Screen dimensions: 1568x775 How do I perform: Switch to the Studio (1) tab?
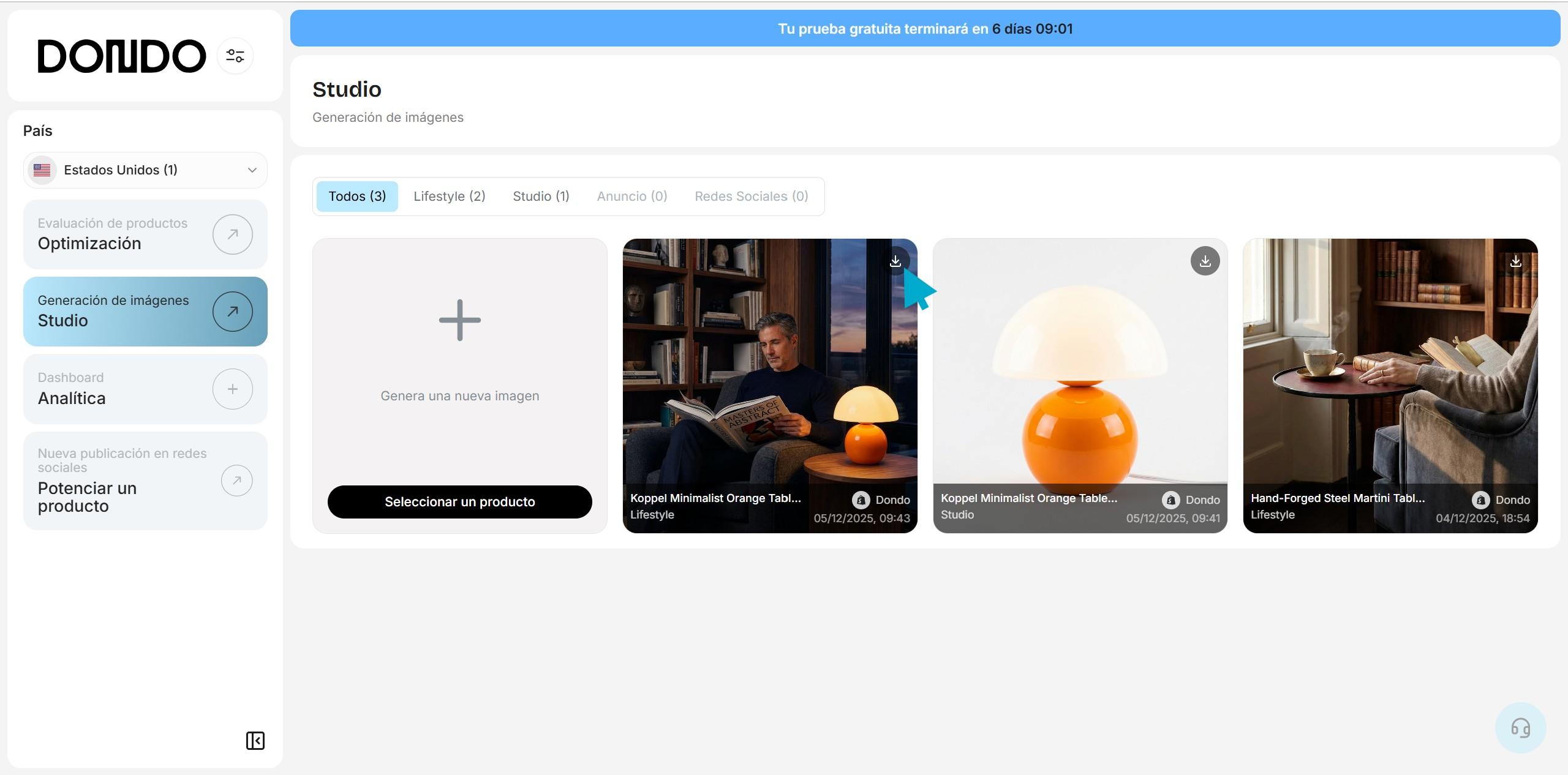(541, 197)
